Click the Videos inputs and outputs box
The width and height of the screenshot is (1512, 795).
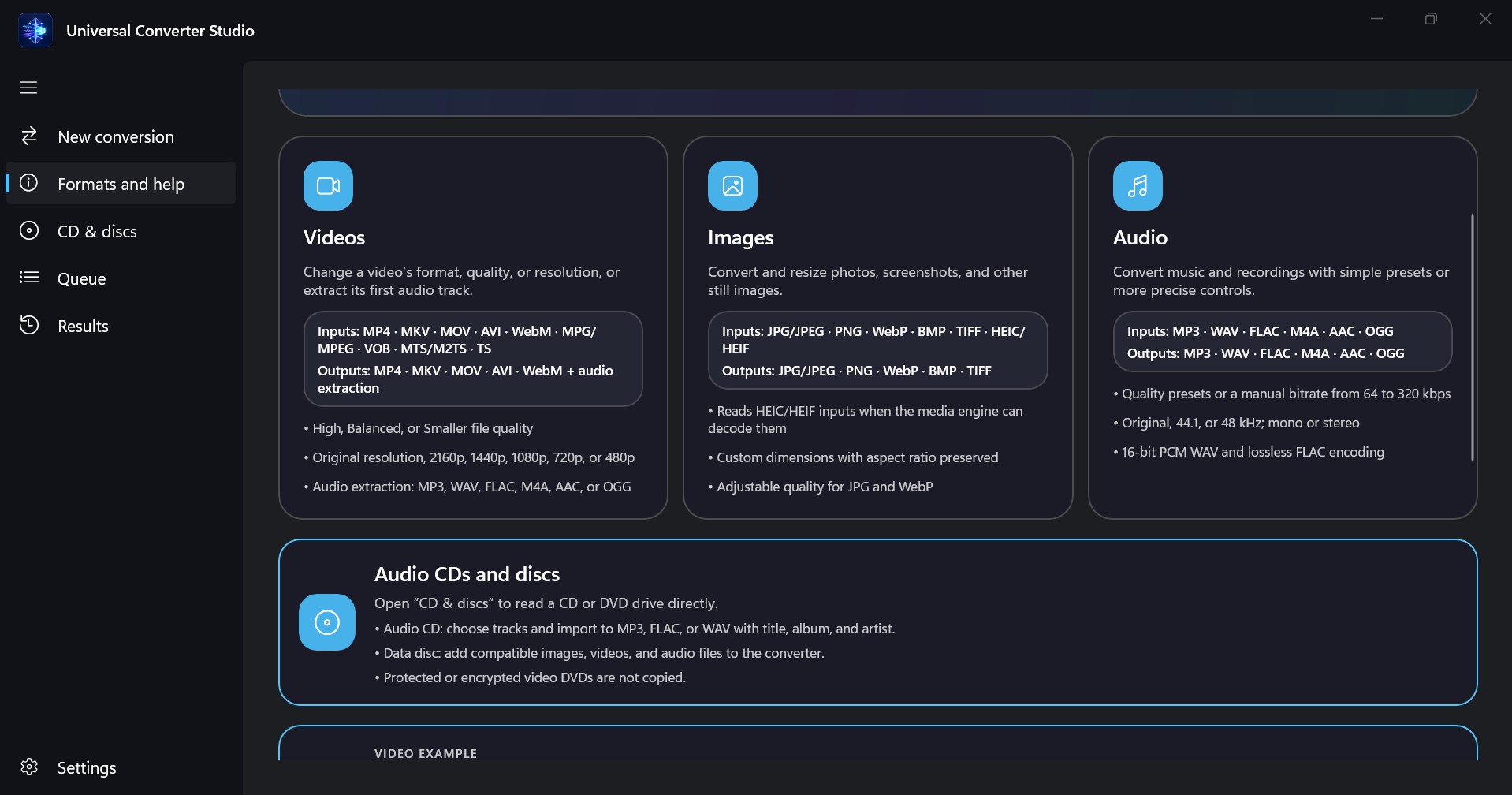click(x=473, y=359)
